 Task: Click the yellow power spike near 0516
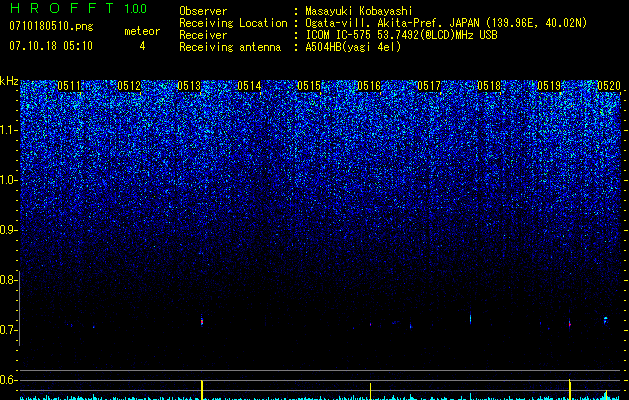pos(370,391)
